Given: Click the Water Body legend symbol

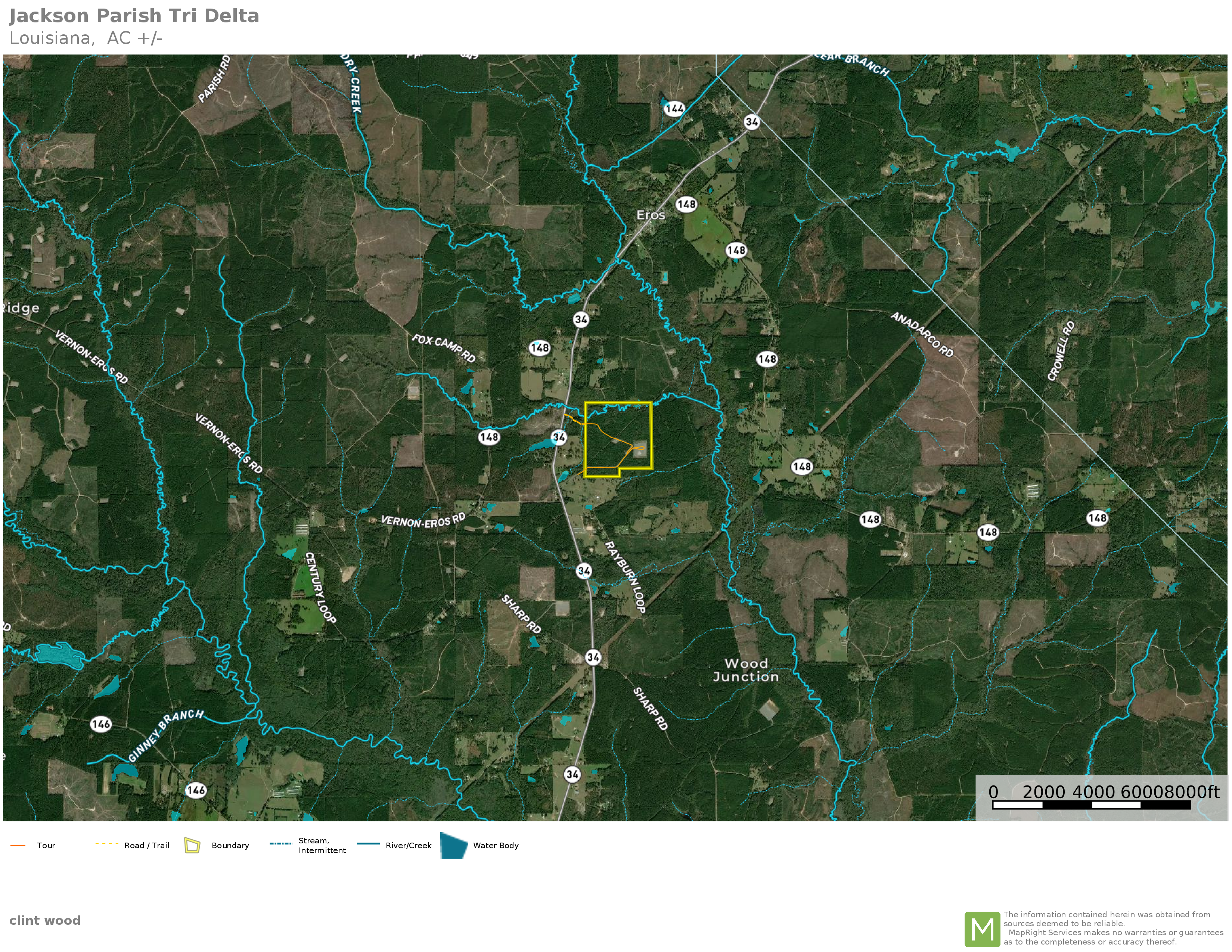Looking at the screenshot, I should pyautogui.click(x=453, y=845).
